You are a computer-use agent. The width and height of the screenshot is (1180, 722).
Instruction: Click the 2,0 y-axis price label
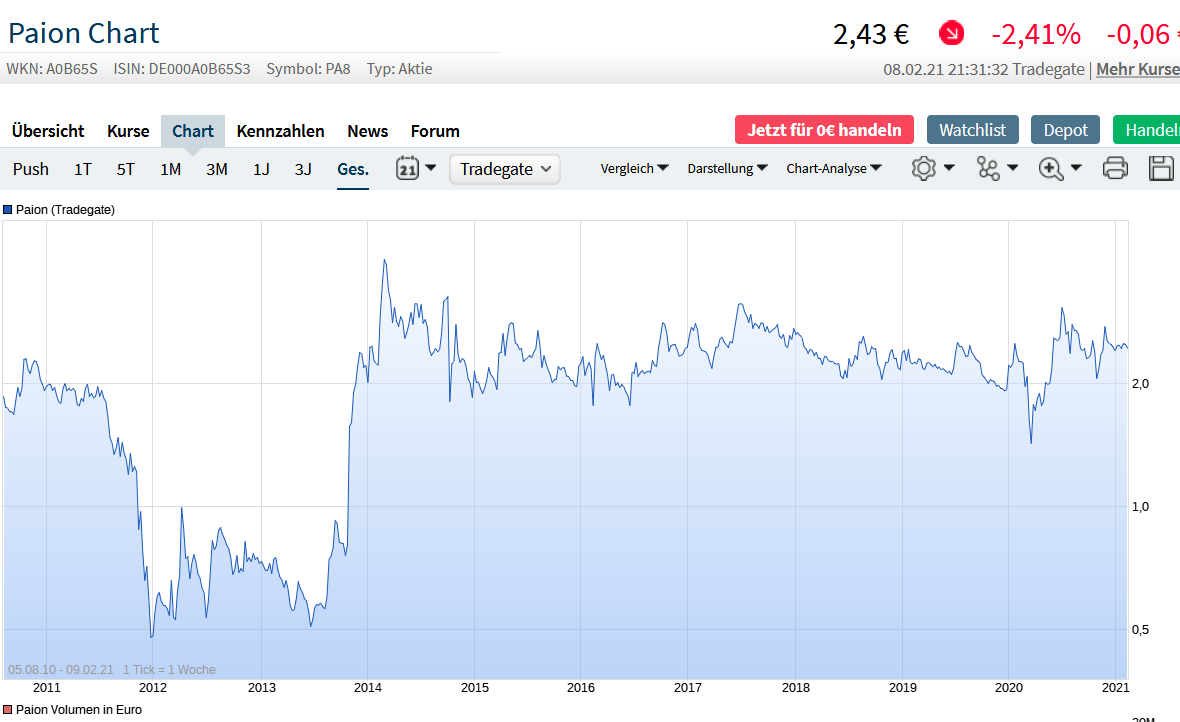coord(1140,383)
